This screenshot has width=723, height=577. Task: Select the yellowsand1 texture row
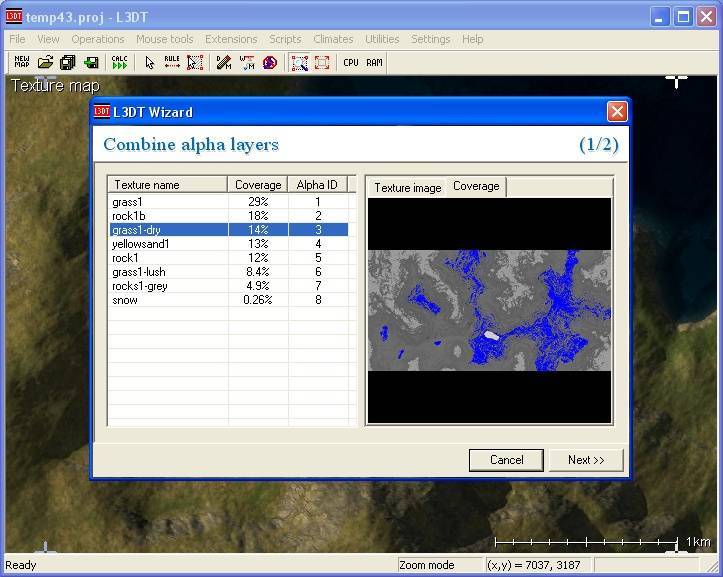(141, 244)
